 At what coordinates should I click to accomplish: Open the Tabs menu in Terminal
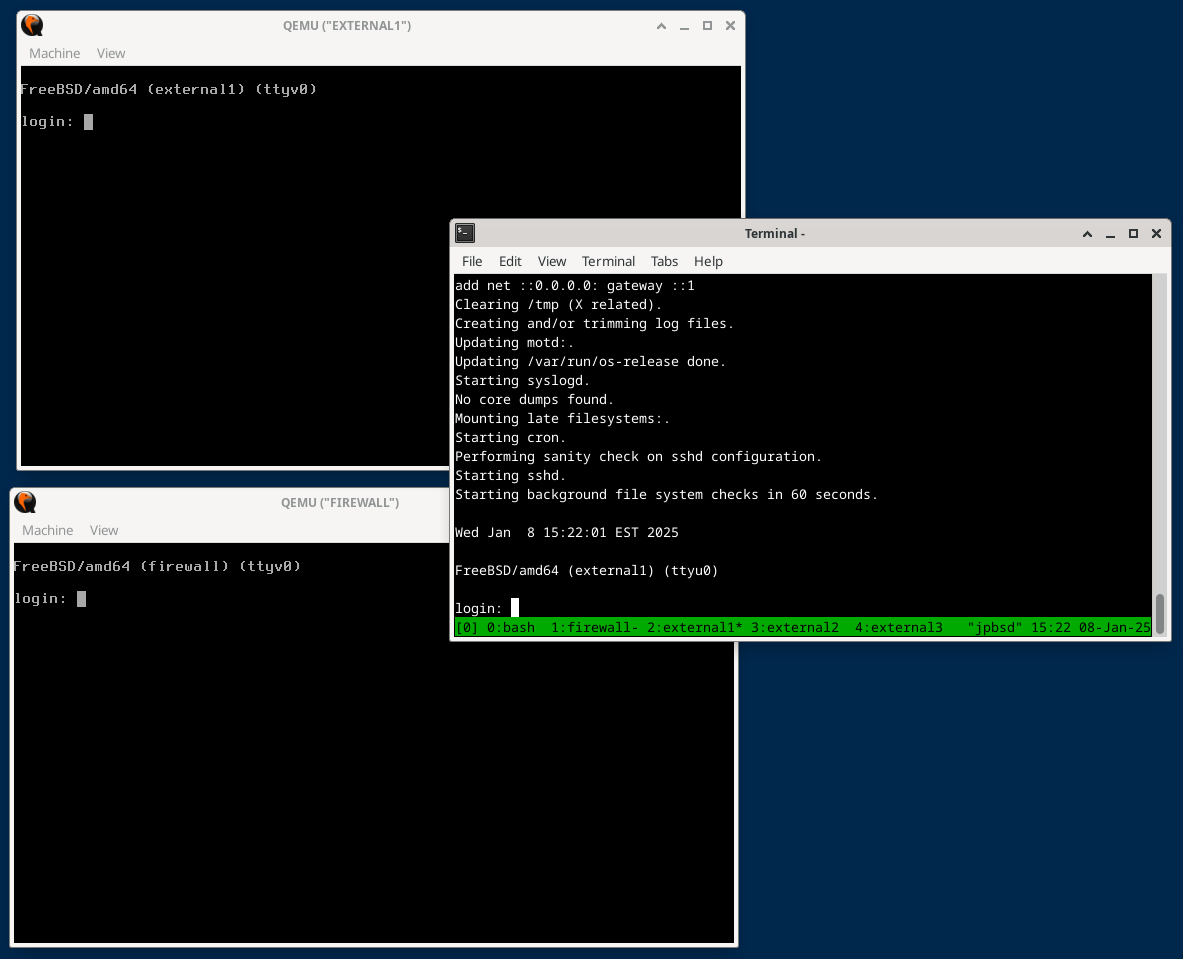click(x=664, y=261)
